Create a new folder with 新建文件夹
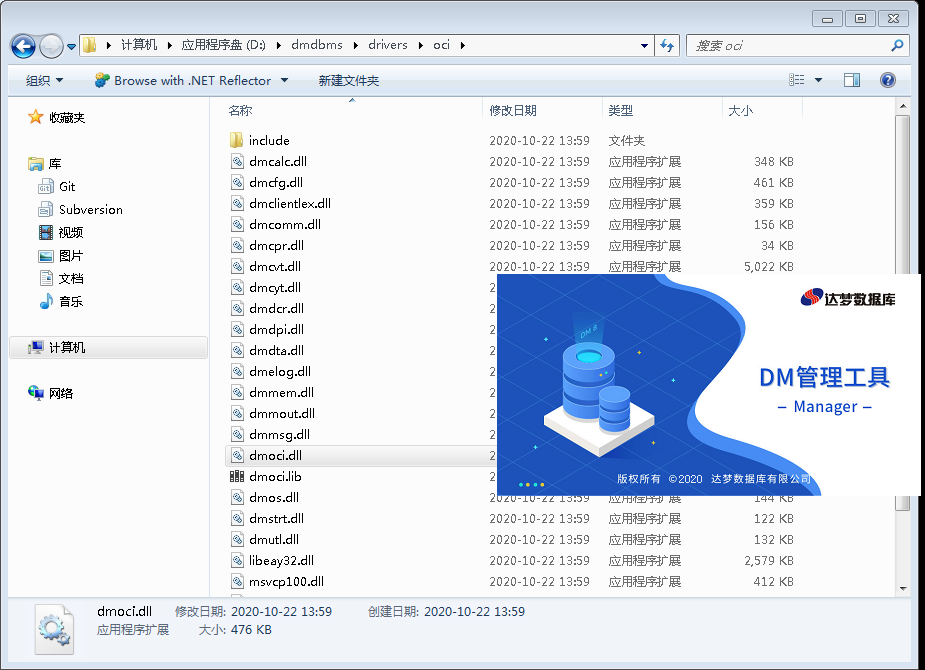 click(x=349, y=81)
